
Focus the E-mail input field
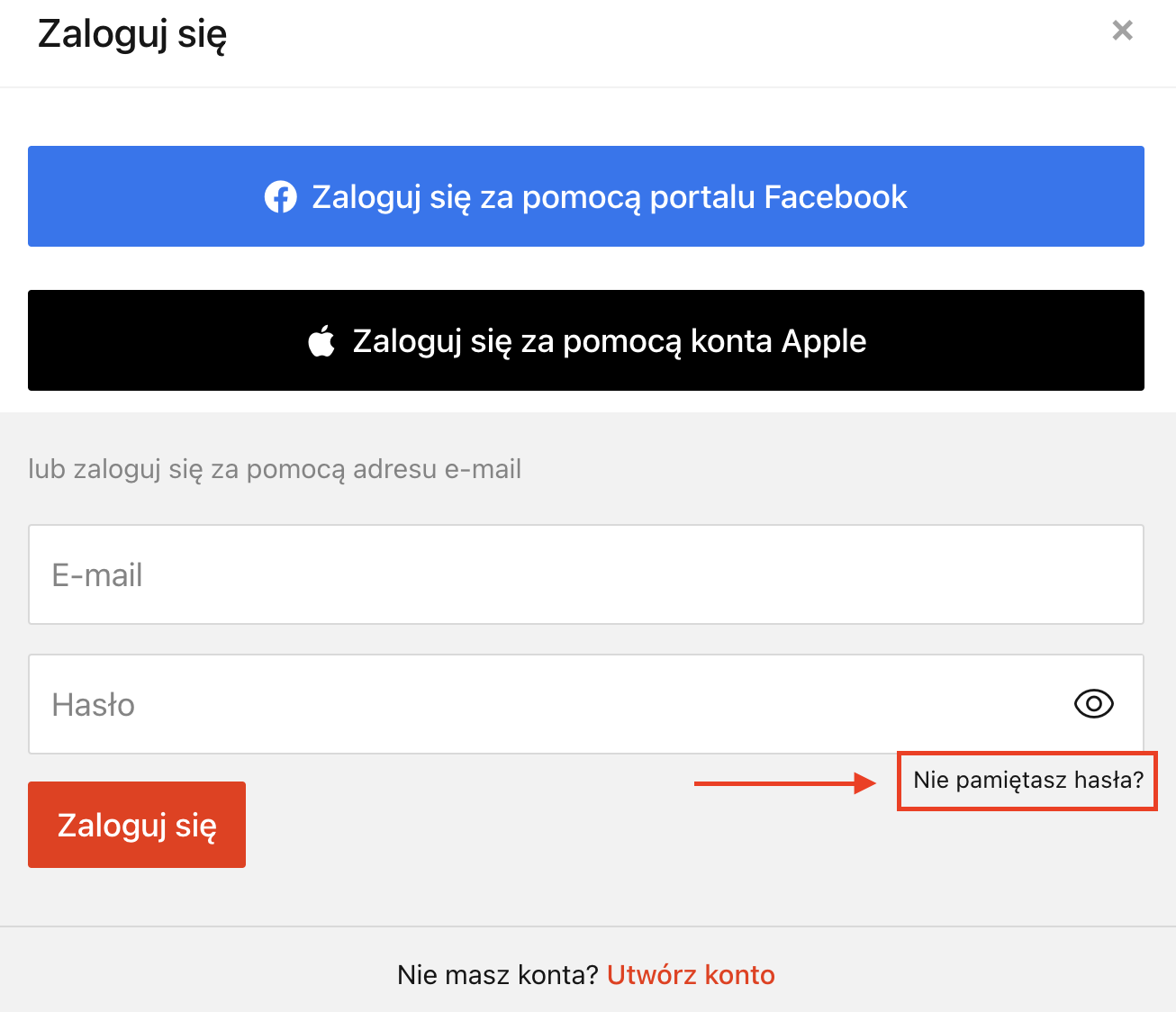(586, 574)
